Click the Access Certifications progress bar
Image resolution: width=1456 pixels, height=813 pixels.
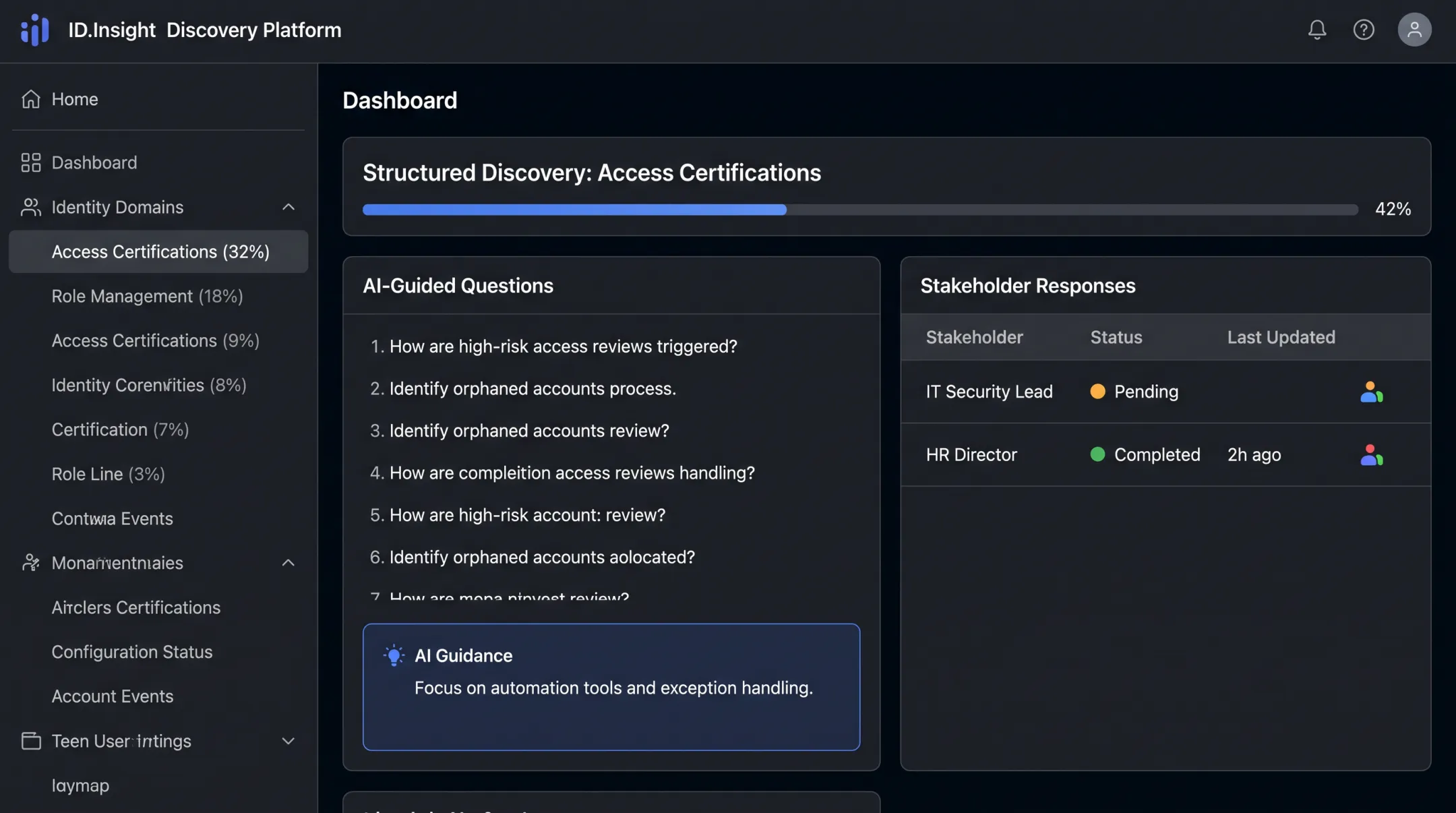[860, 210]
